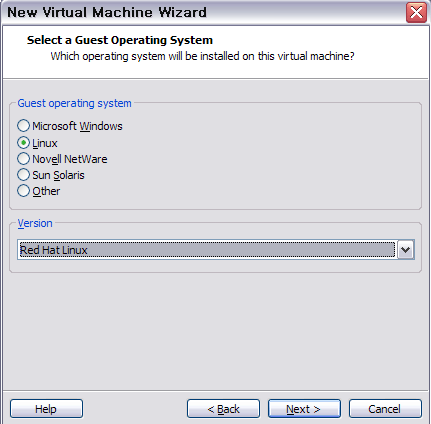Choose the Linux radio circle
Screen dimensions: 431x424
(23, 143)
